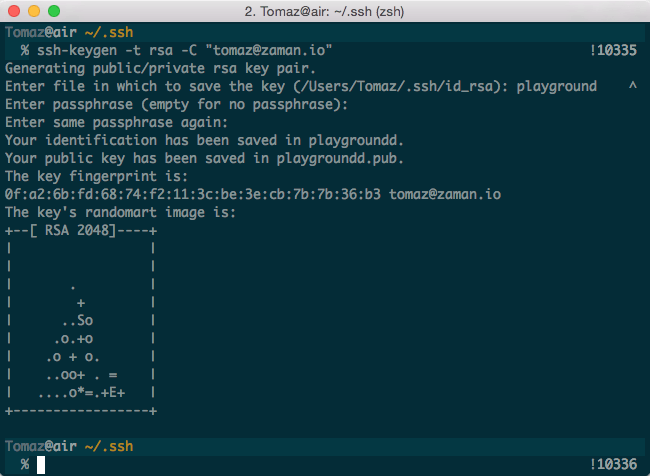The height and width of the screenshot is (476, 650).
Task: Click the caret symbol at right edge
Action: tap(633, 85)
